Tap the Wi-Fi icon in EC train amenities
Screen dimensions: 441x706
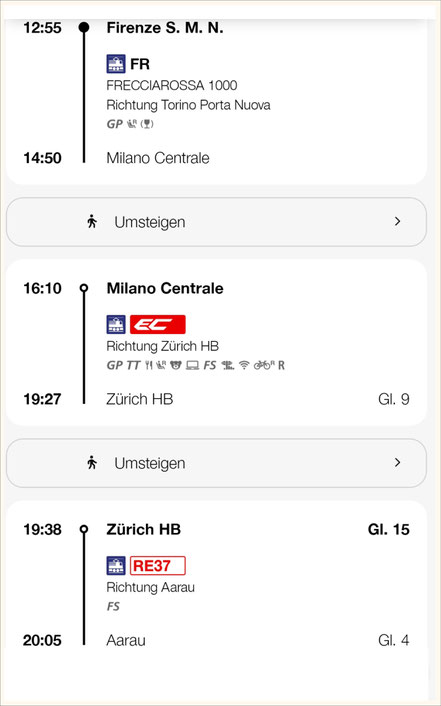(x=244, y=365)
